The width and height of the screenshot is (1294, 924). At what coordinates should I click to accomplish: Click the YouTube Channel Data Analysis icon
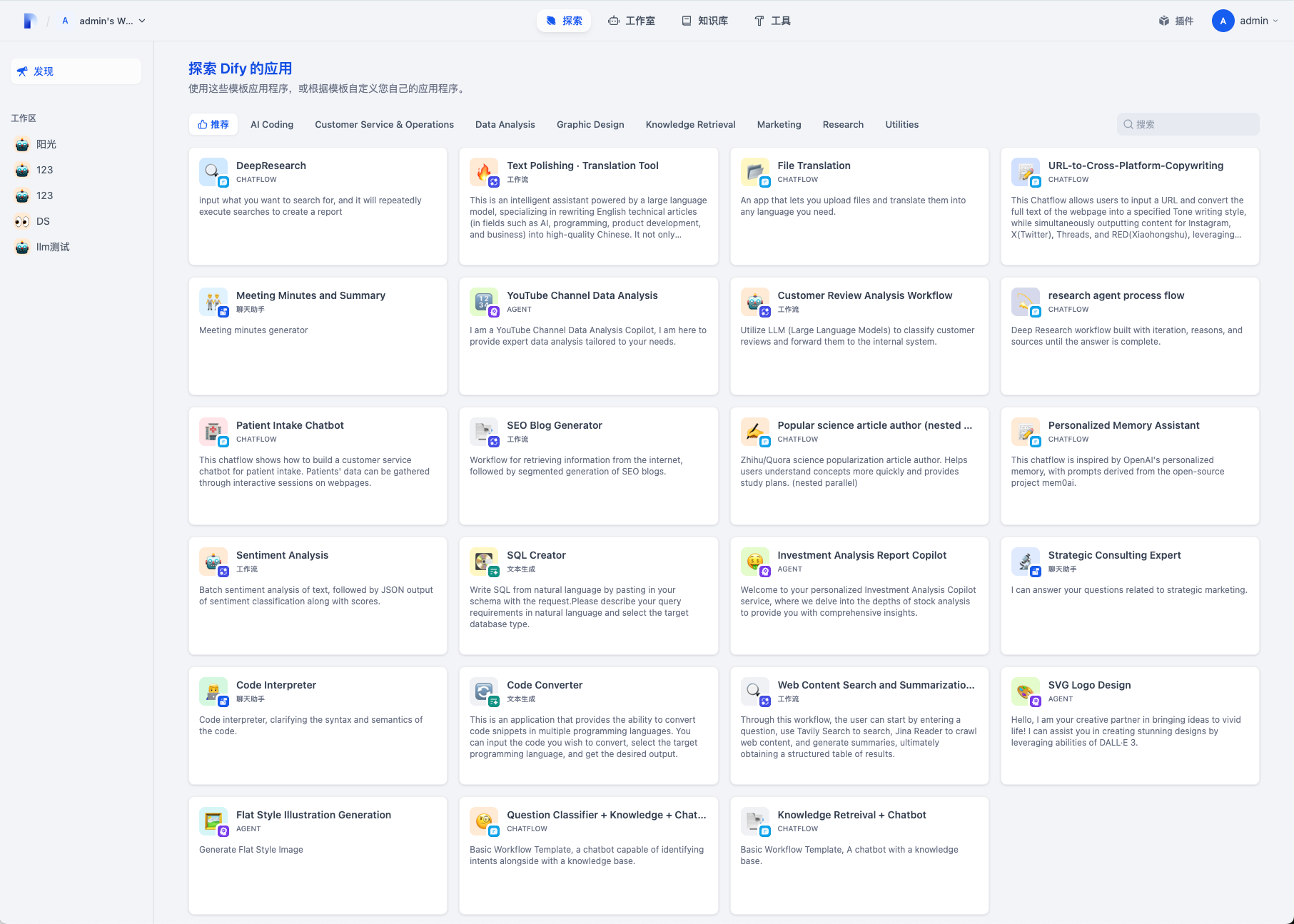tap(483, 302)
